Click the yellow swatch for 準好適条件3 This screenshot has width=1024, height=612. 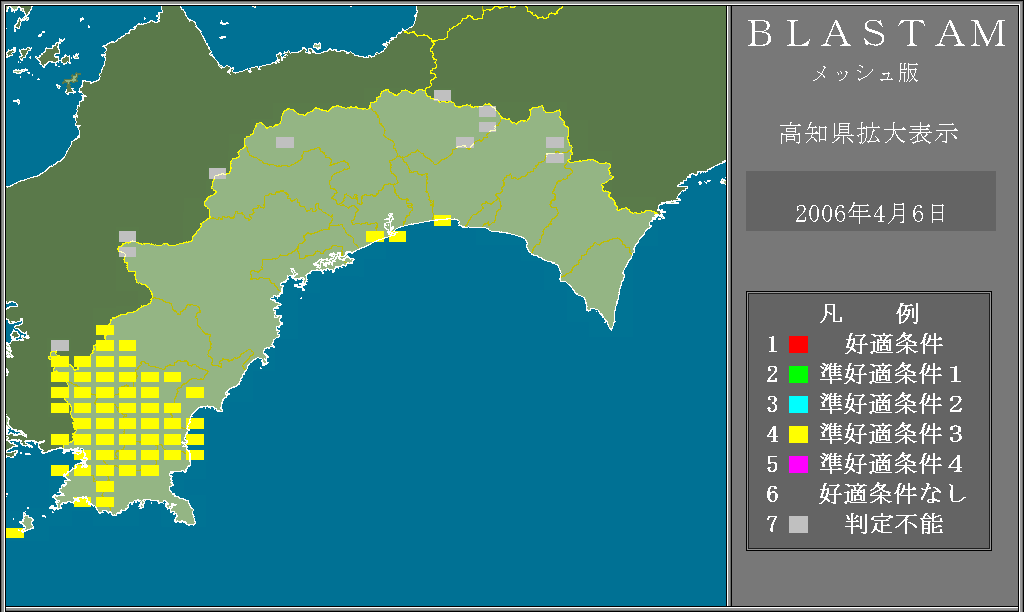[x=798, y=434]
